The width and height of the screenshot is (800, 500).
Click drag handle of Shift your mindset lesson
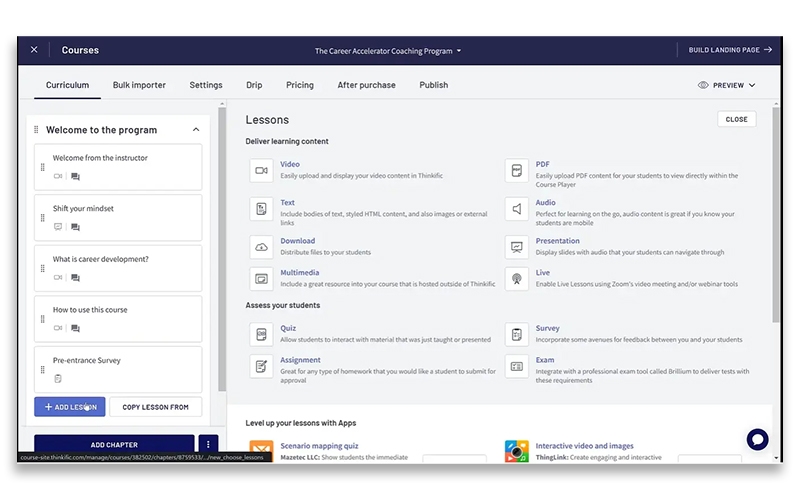(42, 218)
